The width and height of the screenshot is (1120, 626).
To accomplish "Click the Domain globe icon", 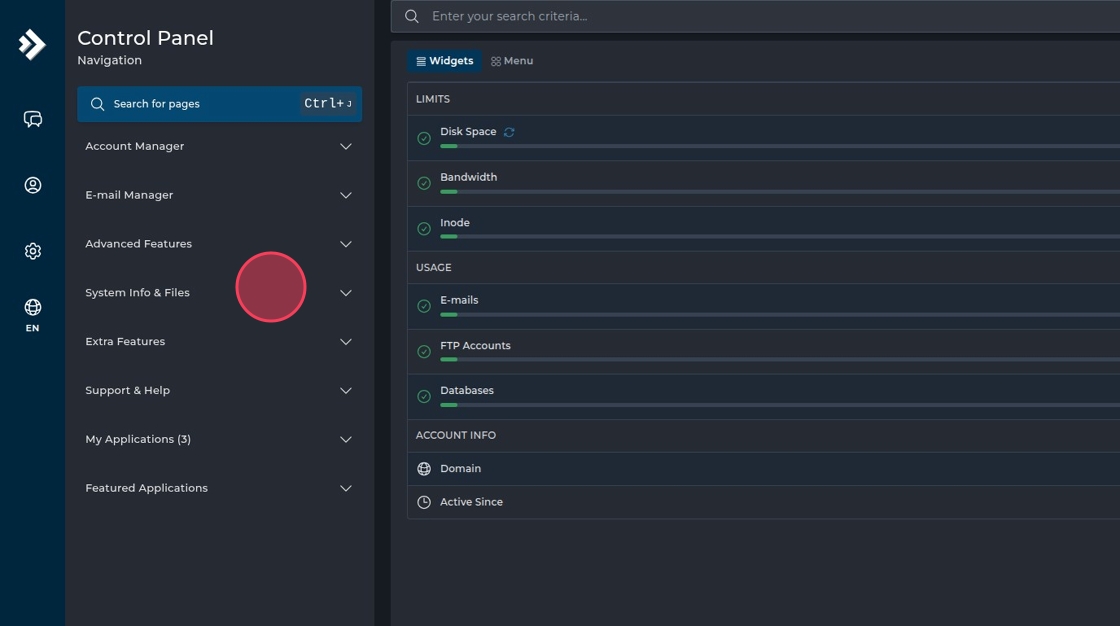I will click(x=424, y=469).
